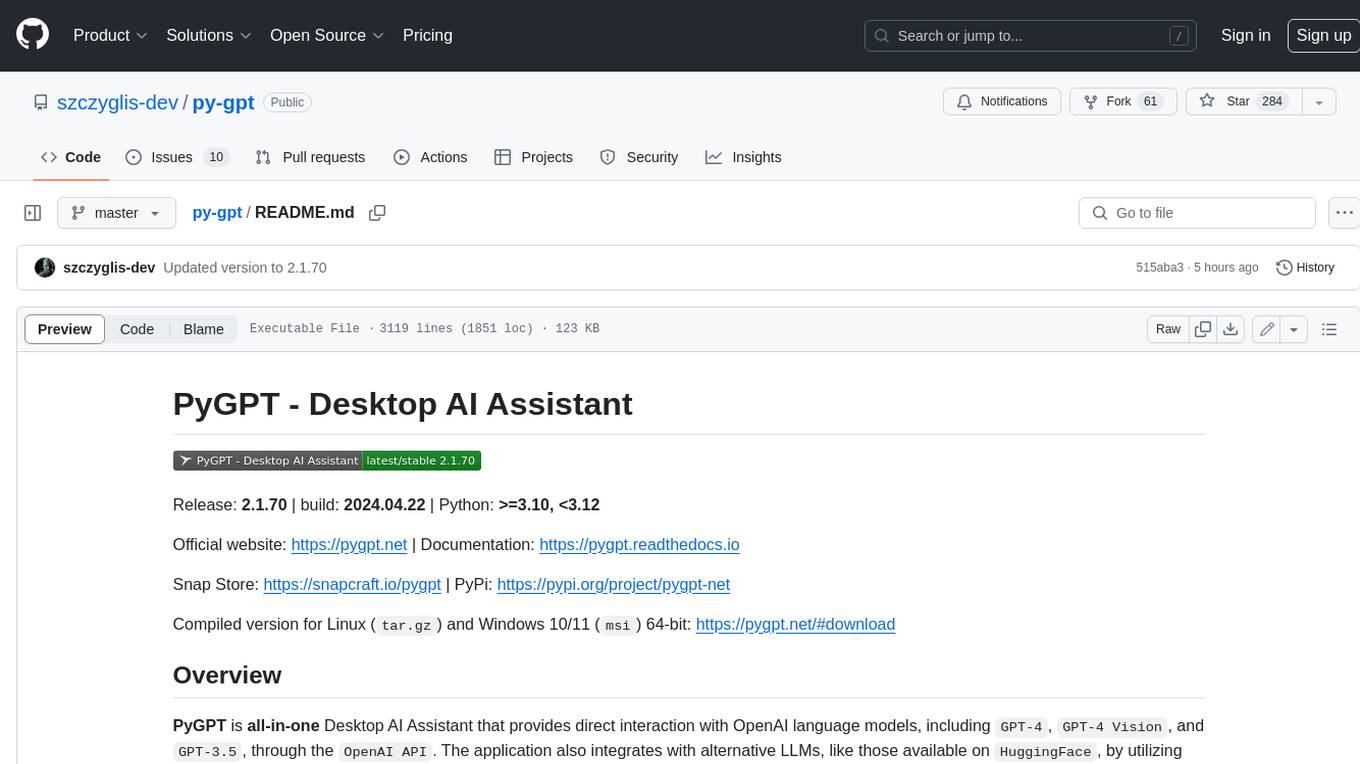
Task: Click the Sign in link
Action: pyautogui.click(x=1245, y=35)
